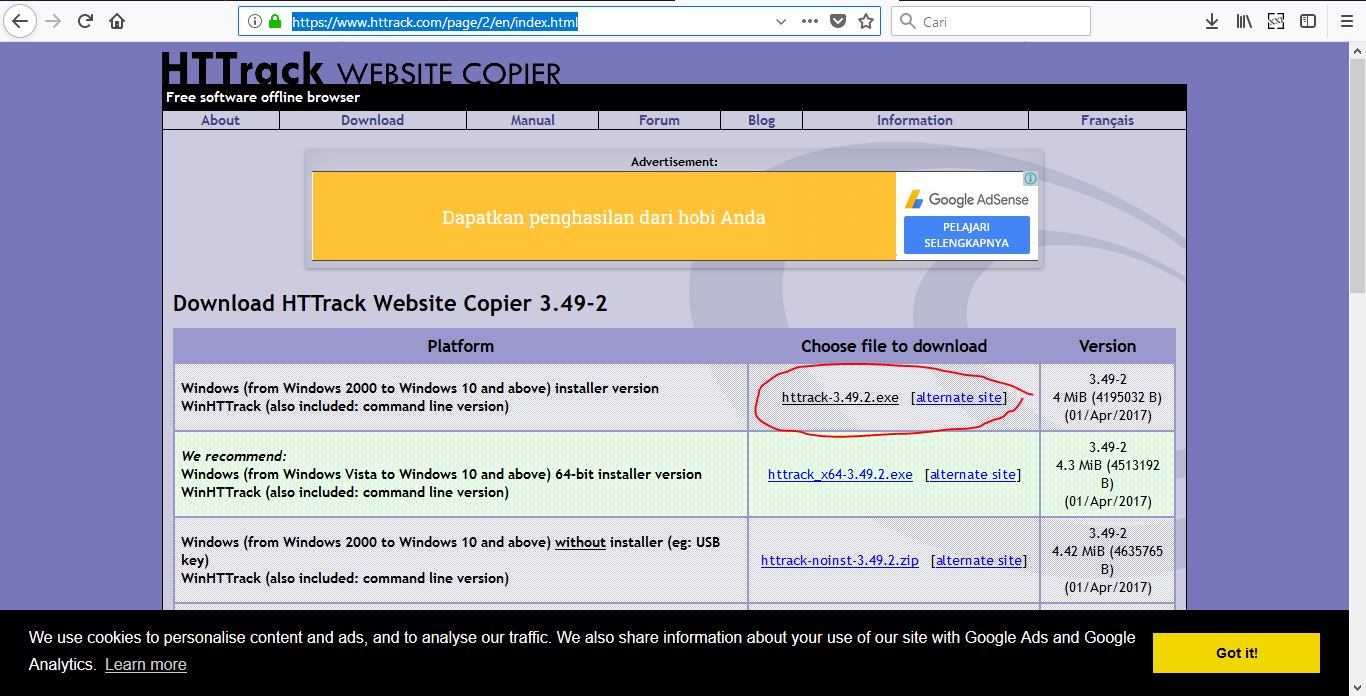
Task: Open alternate site for noinst zip
Action: point(979,560)
